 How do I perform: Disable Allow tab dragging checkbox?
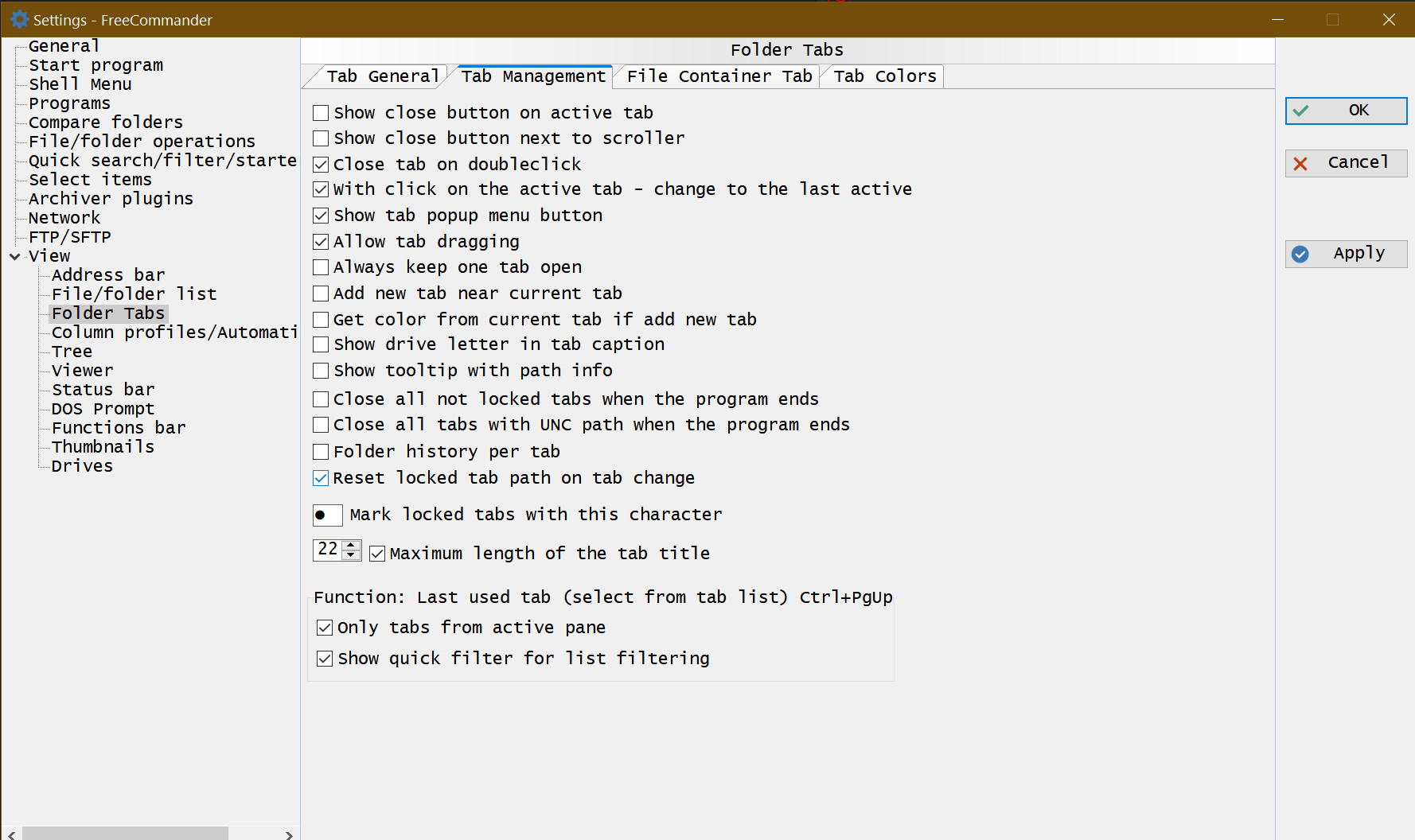tap(321, 242)
